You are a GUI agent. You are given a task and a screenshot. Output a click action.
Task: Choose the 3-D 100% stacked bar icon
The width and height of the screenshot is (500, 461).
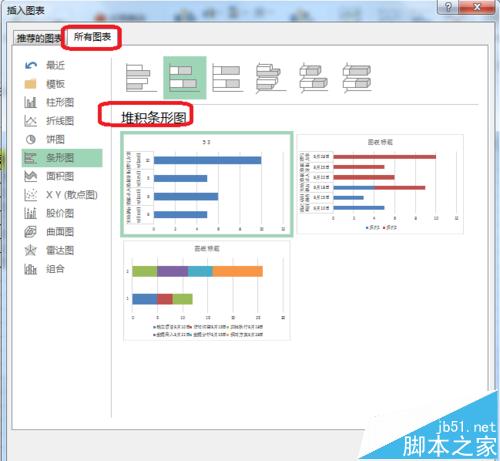[357, 78]
